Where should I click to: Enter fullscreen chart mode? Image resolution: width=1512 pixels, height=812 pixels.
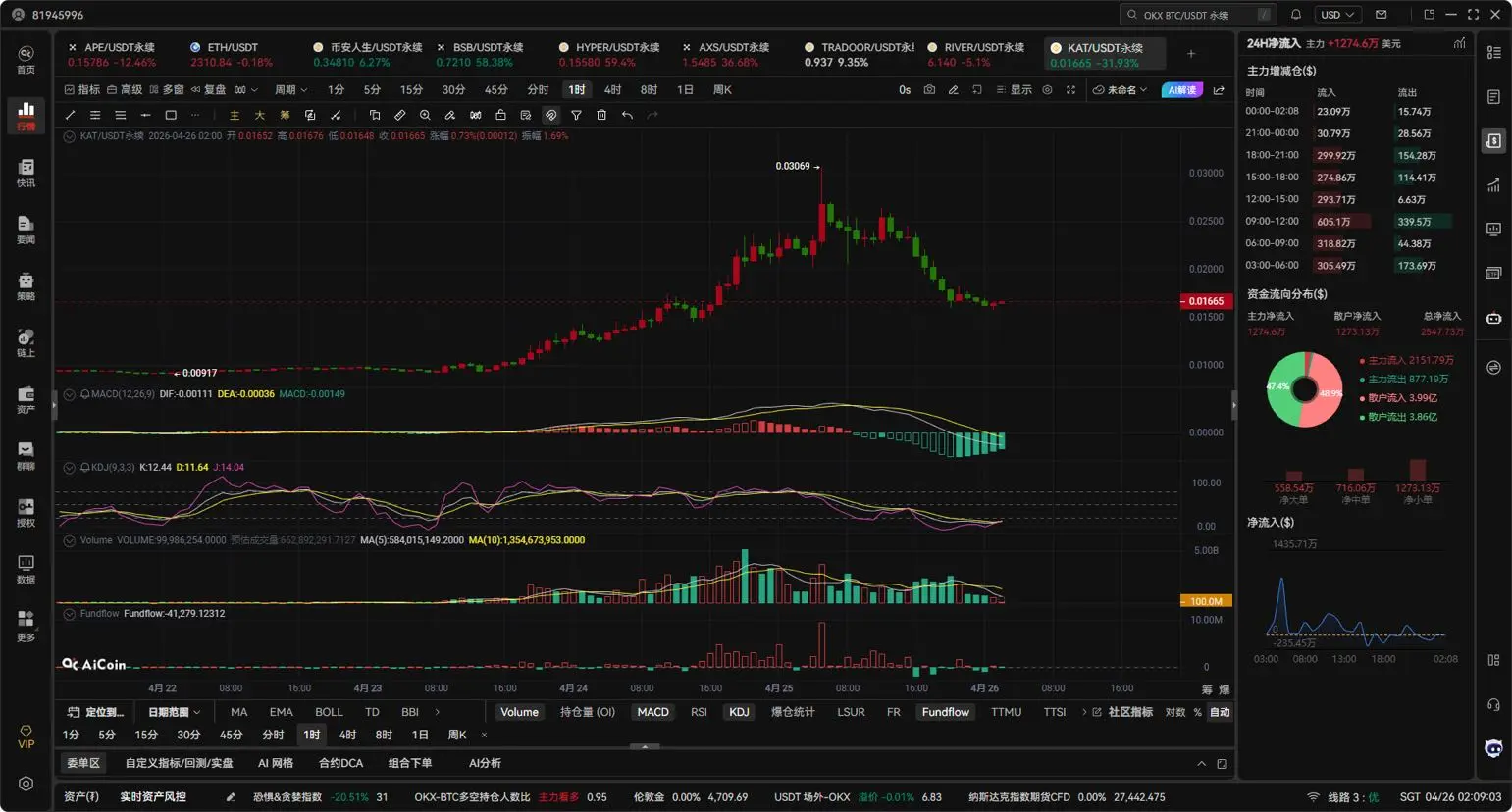point(1070,89)
